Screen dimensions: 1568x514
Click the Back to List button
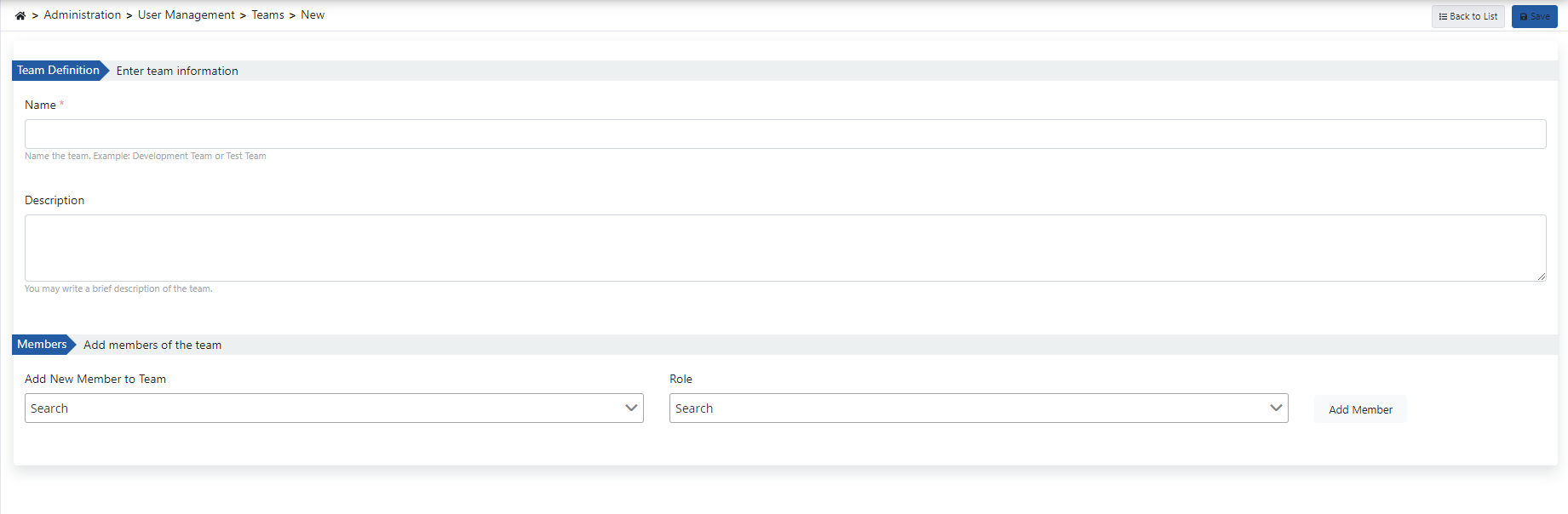pyautogui.click(x=1467, y=16)
